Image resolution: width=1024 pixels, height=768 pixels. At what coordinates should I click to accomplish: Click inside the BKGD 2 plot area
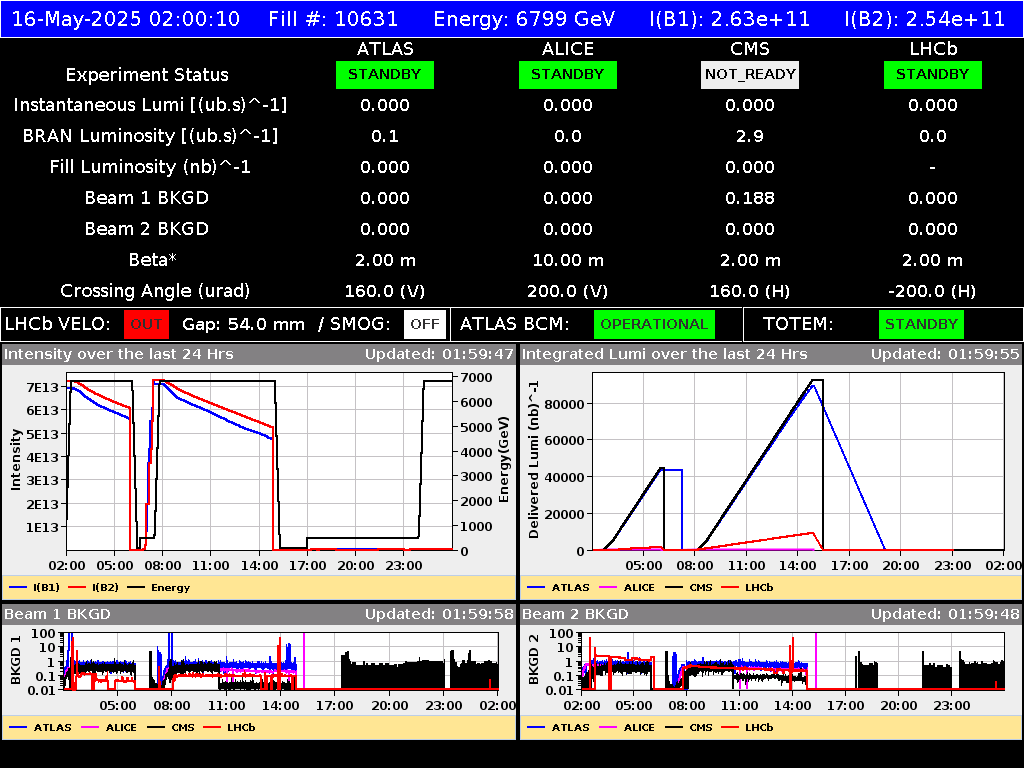click(792, 660)
